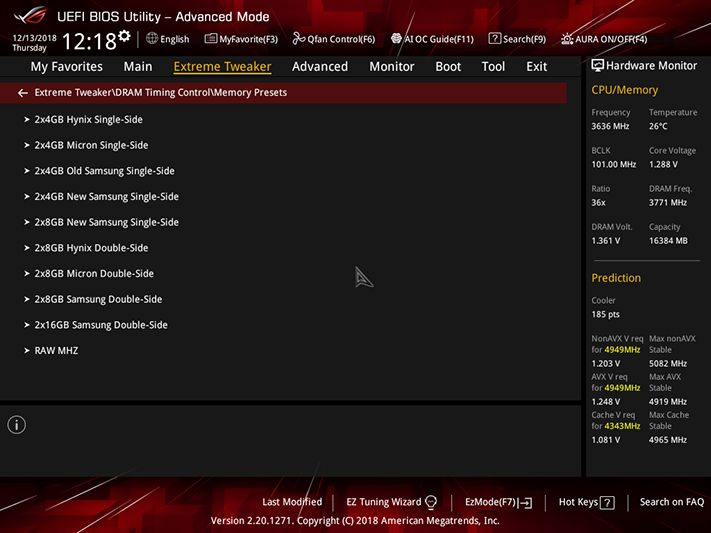Click the 1.288 V core voltage value
711x533 pixels.
(x=663, y=164)
